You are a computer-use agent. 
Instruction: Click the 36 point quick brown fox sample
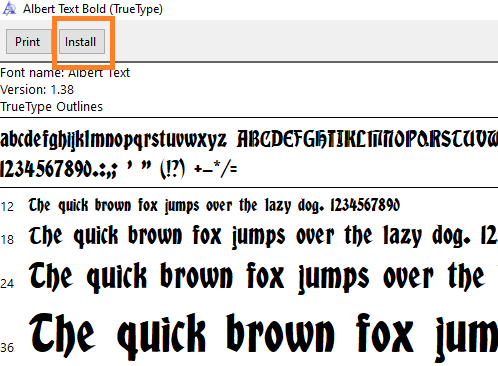[x=263, y=337]
